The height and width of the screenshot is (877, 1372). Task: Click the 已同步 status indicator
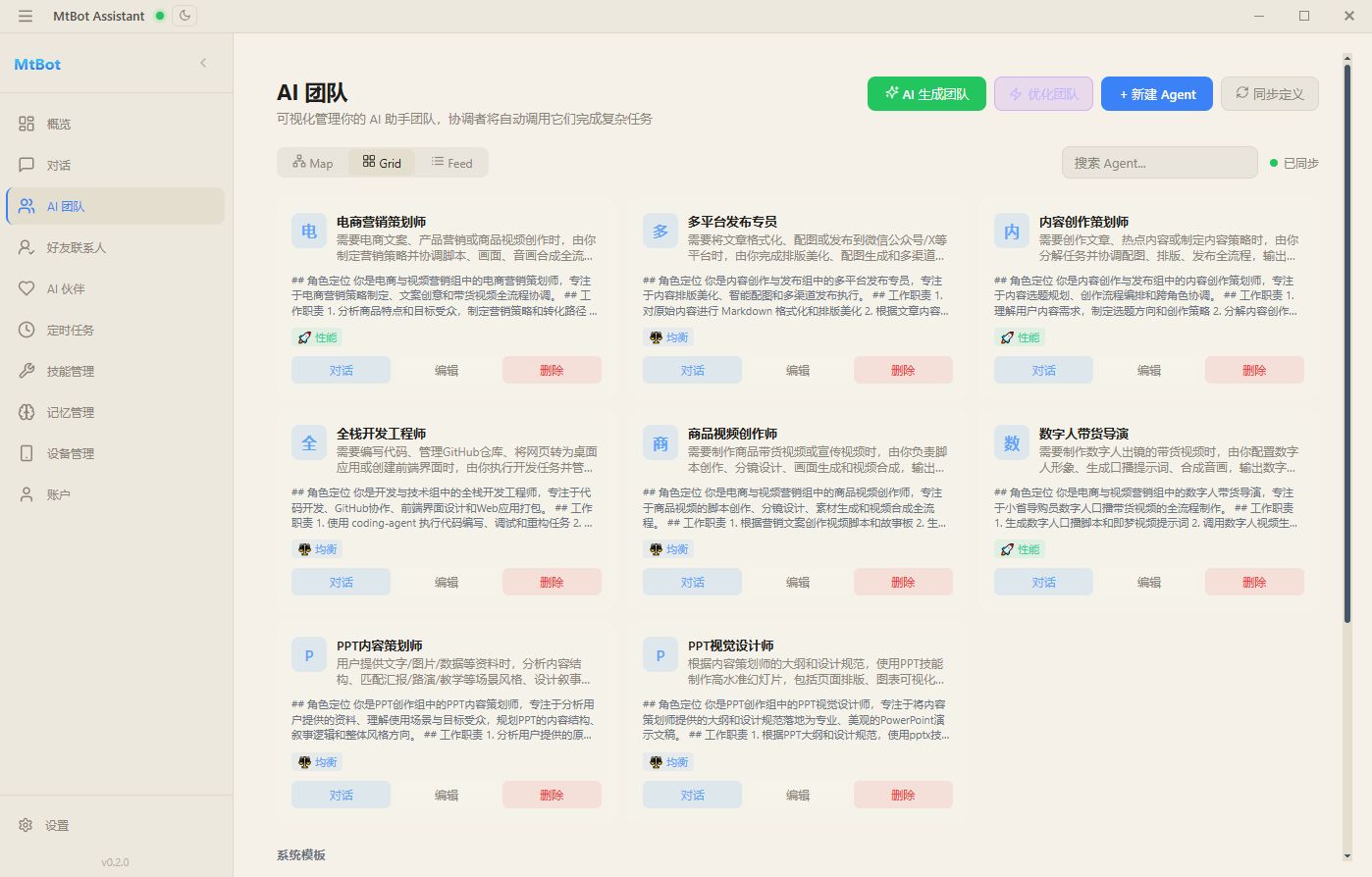pos(1293,163)
